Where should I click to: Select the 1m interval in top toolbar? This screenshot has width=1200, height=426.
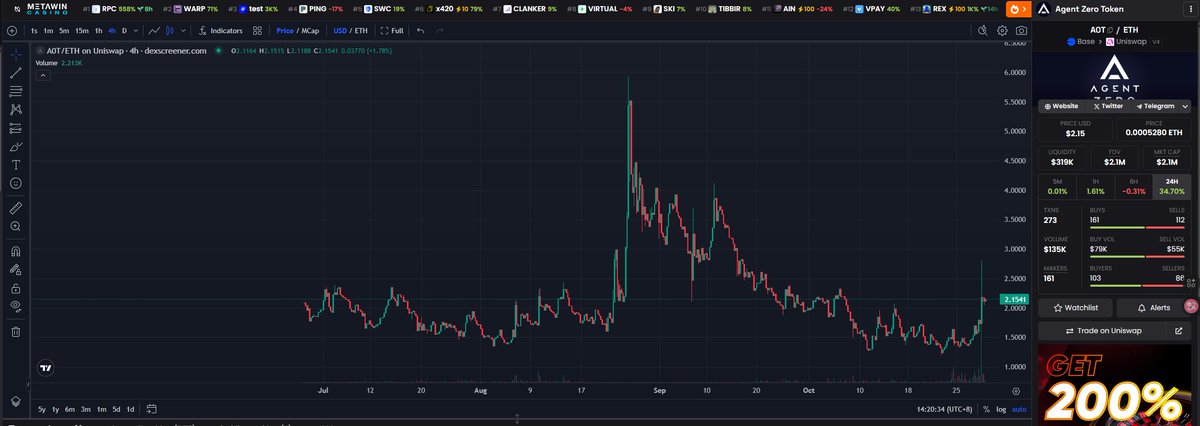click(x=49, y=31)
